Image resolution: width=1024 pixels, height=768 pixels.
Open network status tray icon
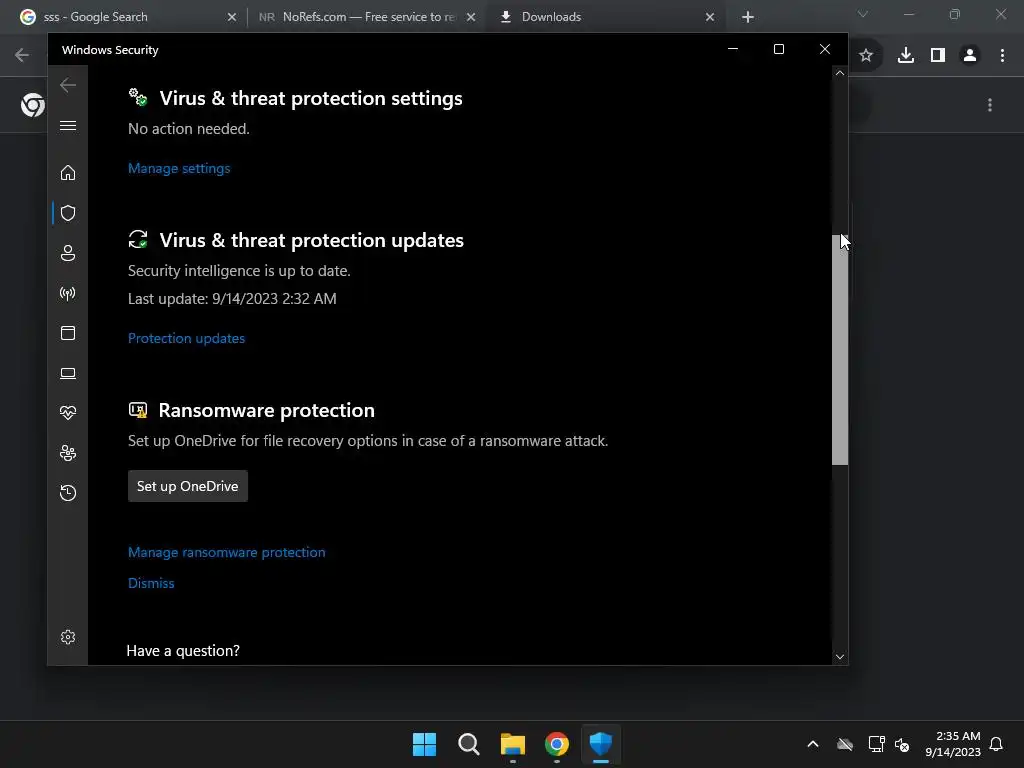click(x=876, y=744)
